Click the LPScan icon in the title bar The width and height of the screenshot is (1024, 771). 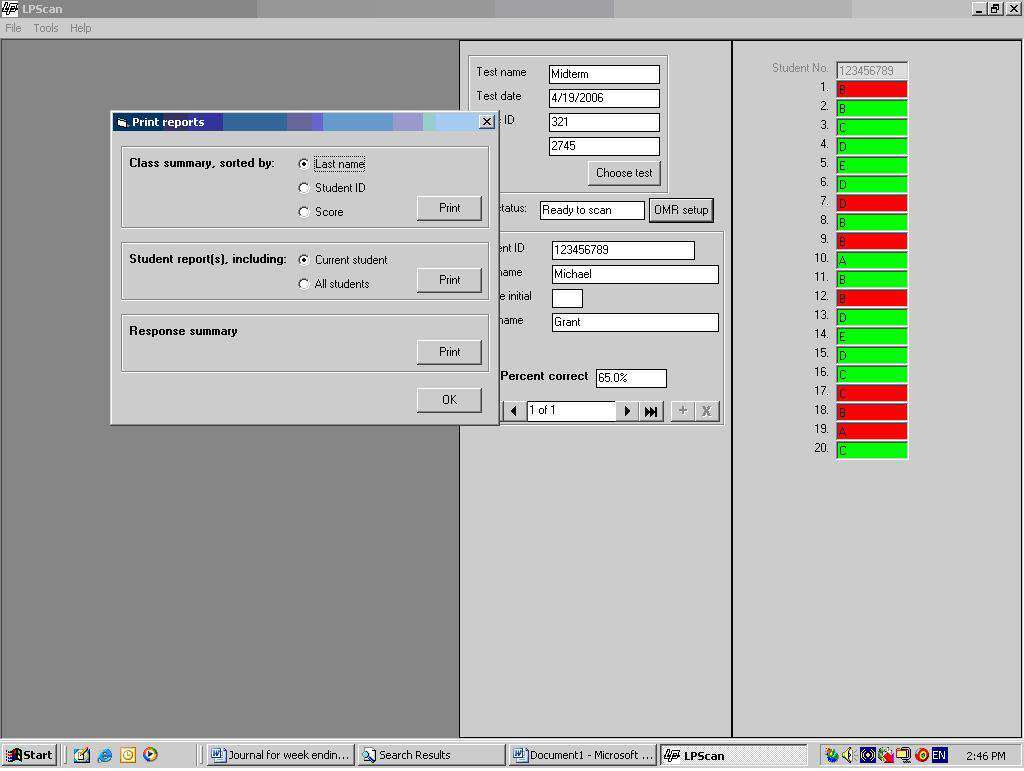(x=10, y=8)
